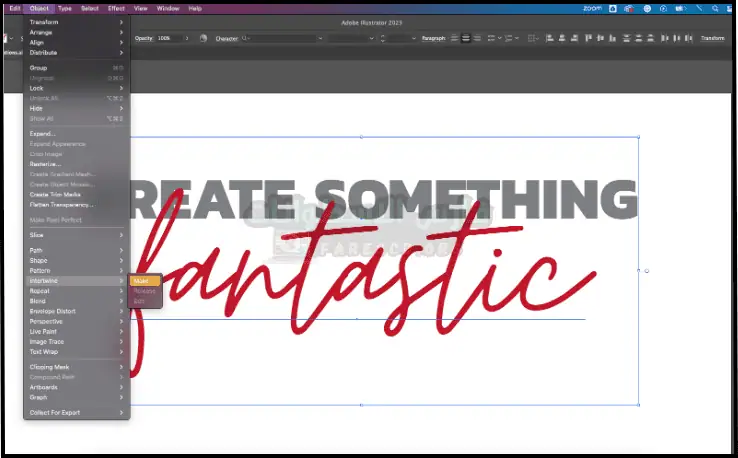Click the align center paragraph icon
Screen dimensions: 738x458
coord(466,38)
